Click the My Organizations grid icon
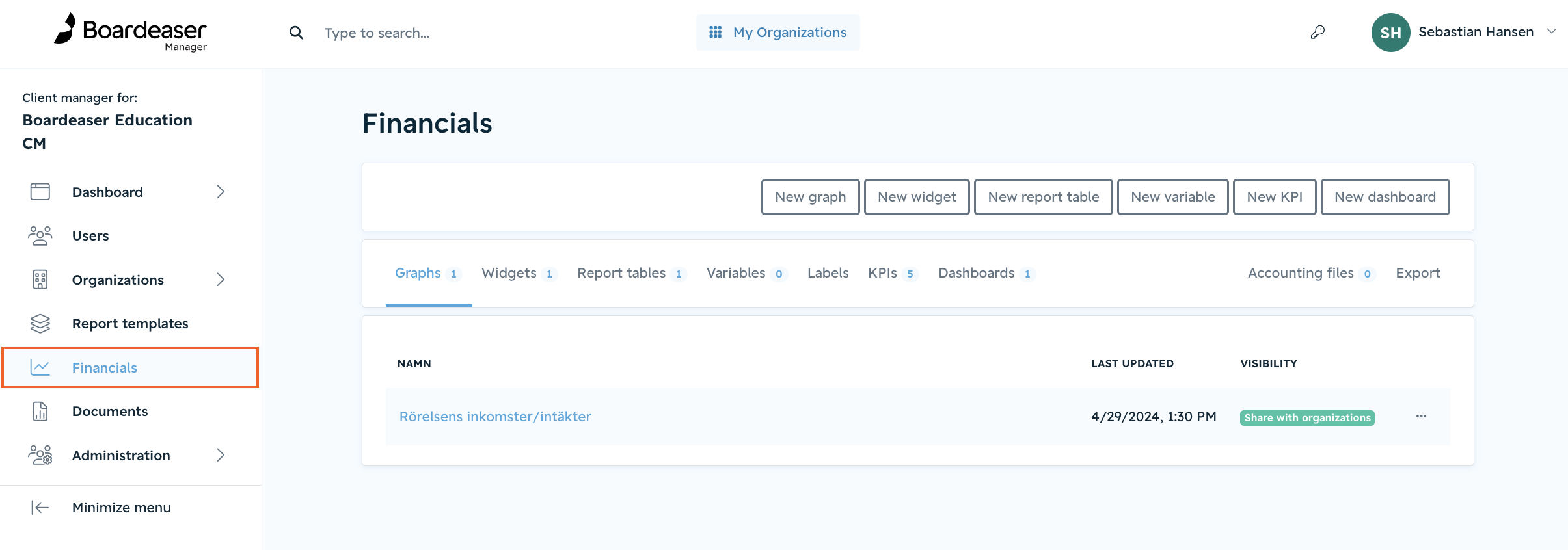 [715, 32]
